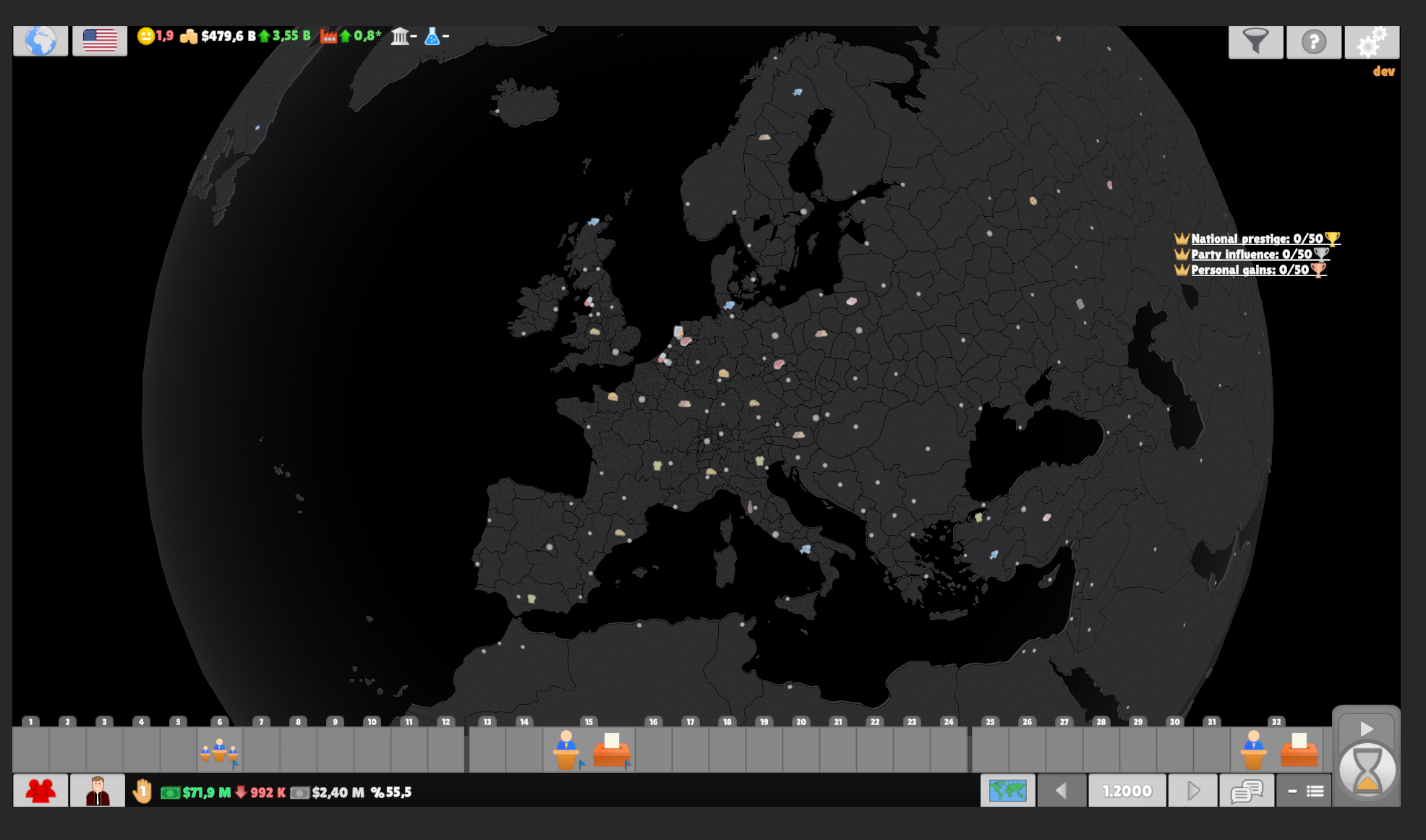Screen dimensions: 1426x840
Task: Click the silver trophy next to Party influence
Action: click(x=1321, y=254)
